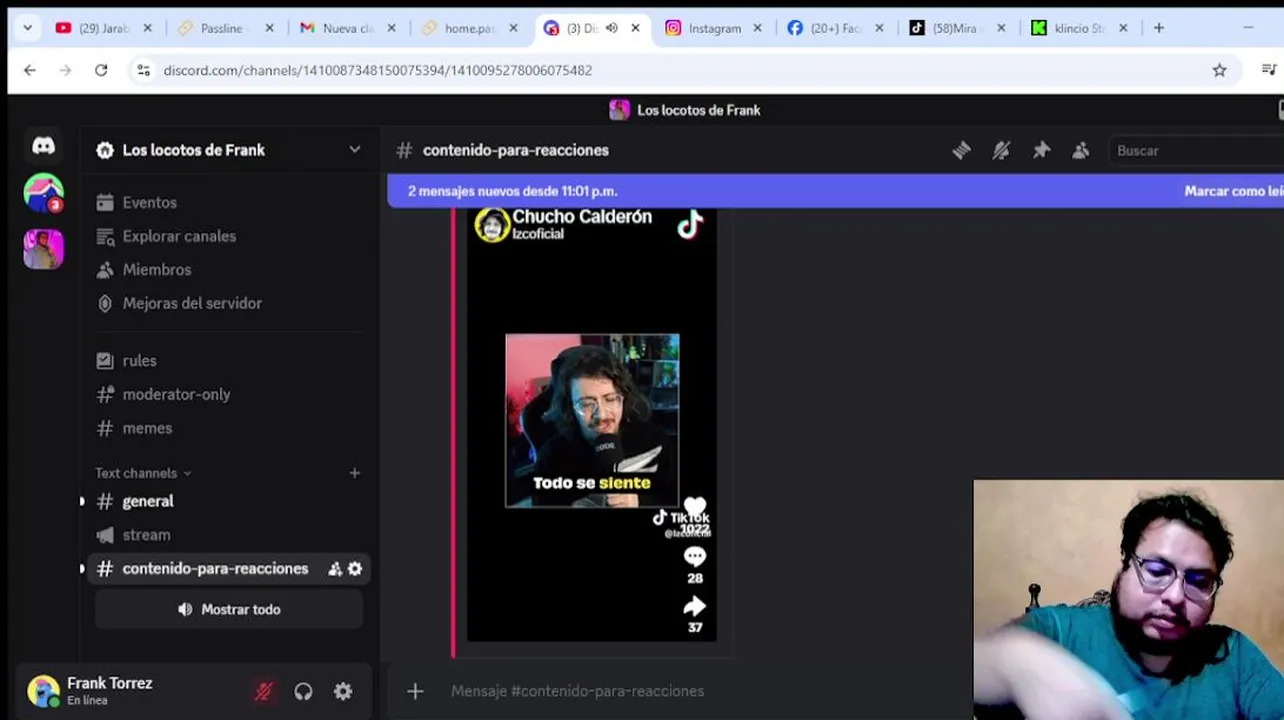Mute the Discord tab audio icon
Viewport: 1284px width, 720px height.
(611, 28)
